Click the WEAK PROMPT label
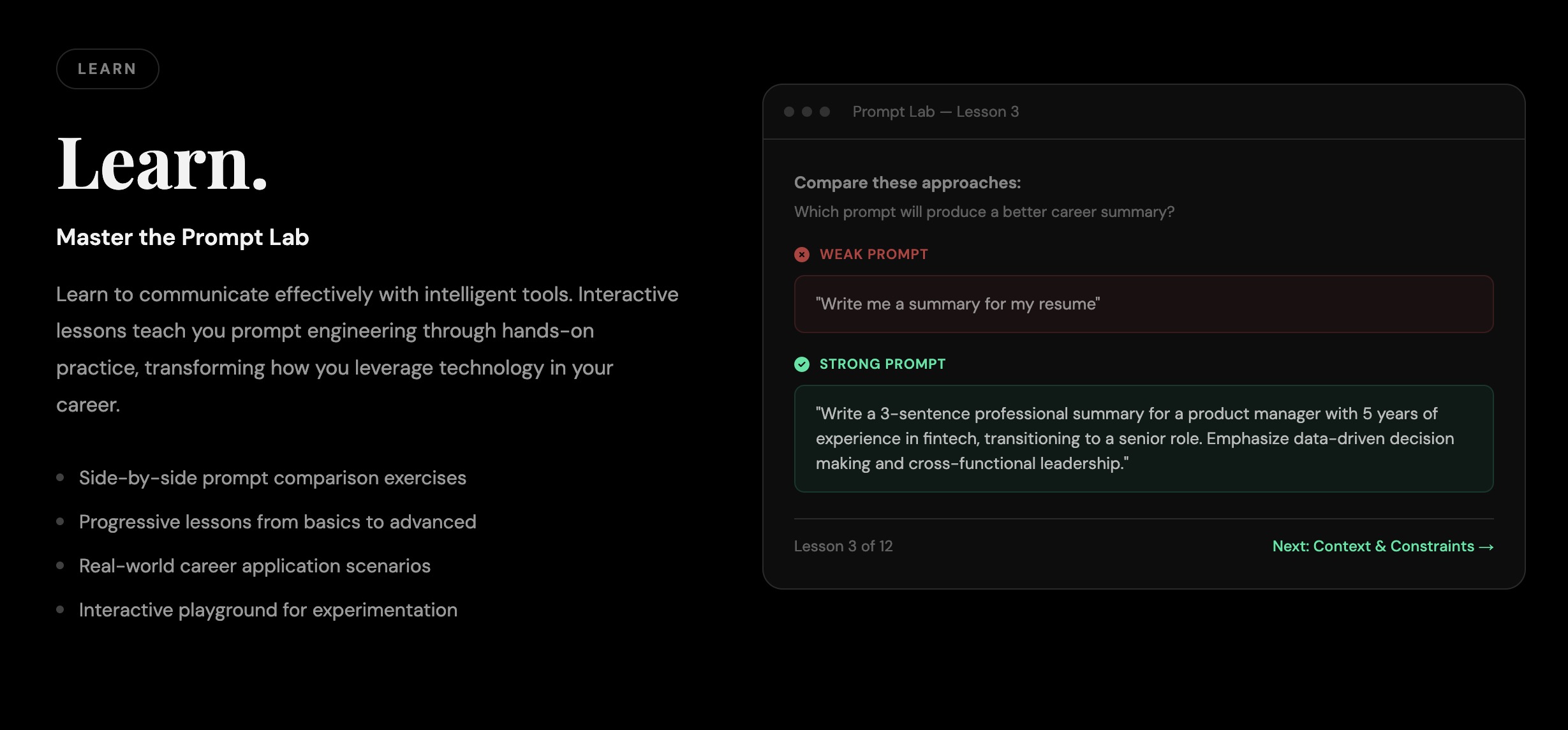Image resolution: width=1568 pixels, height=730 pixels. click(874, 255)
